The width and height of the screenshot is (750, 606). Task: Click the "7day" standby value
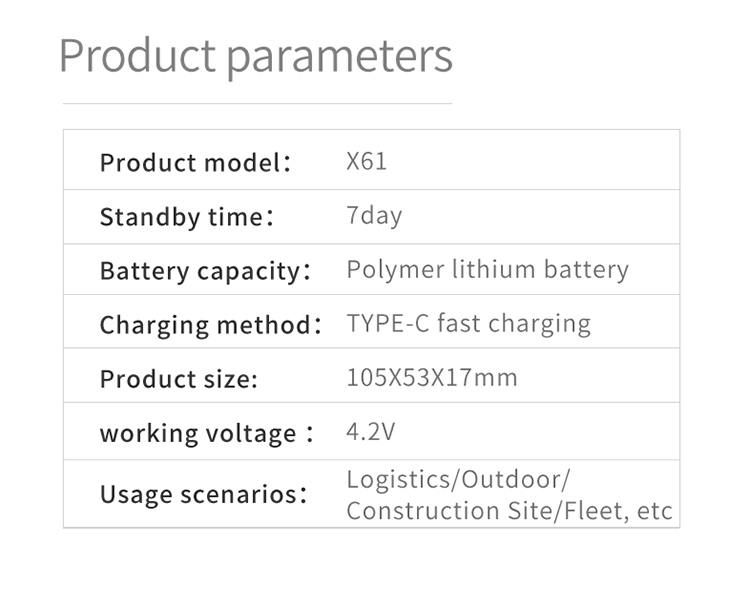(x=374, y=216)
